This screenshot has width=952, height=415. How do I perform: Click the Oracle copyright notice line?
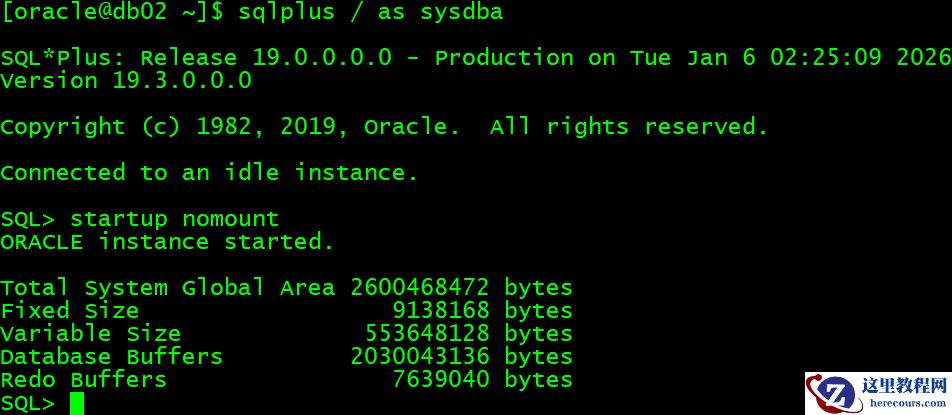pos(384,127)
